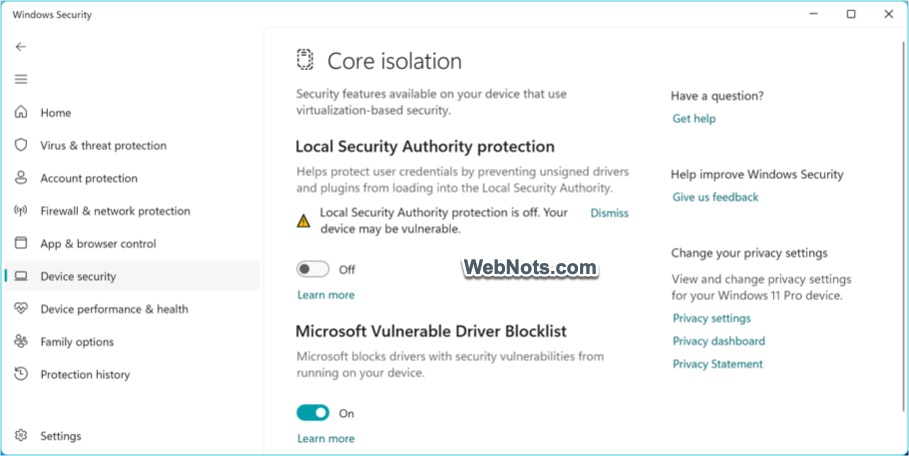Click the Family options people icon
This screenshot has width=909, height=456.
21,342
